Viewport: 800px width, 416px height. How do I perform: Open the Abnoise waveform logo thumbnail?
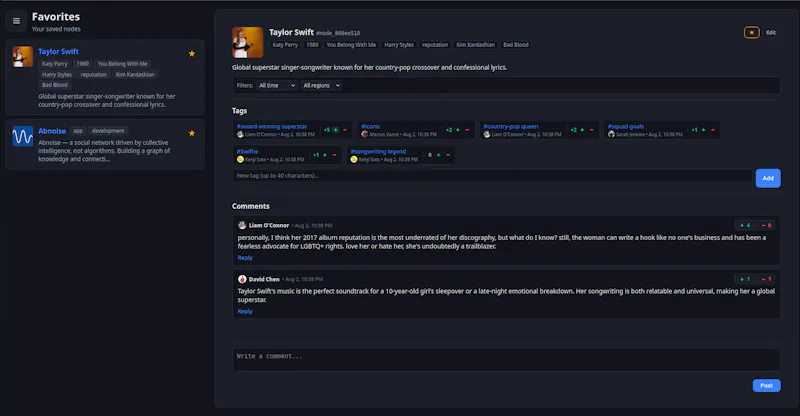[x=22, y=136]
